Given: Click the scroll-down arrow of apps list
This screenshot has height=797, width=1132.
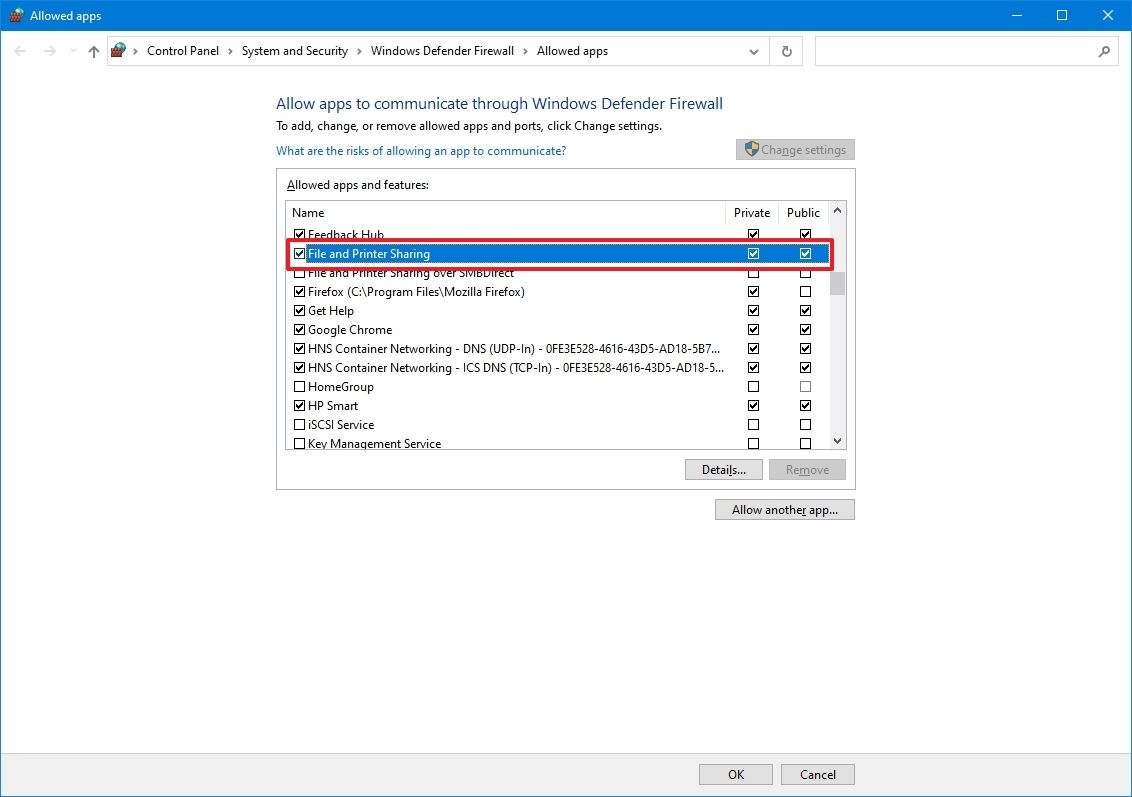Looking at the screenshot, I should point(837,440).
